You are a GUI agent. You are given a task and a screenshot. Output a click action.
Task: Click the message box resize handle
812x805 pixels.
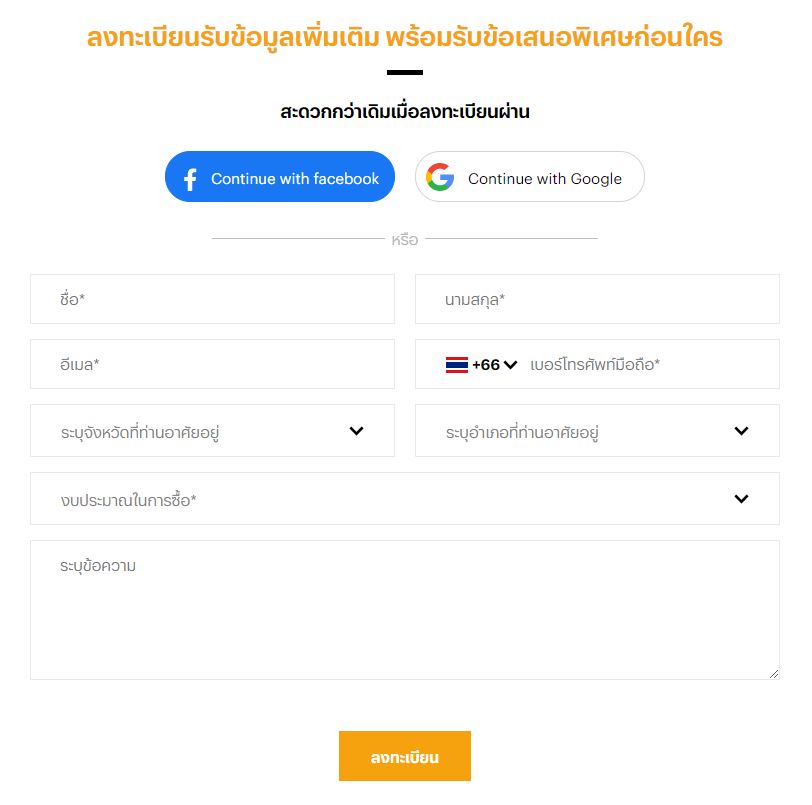[x=773, y=674]
